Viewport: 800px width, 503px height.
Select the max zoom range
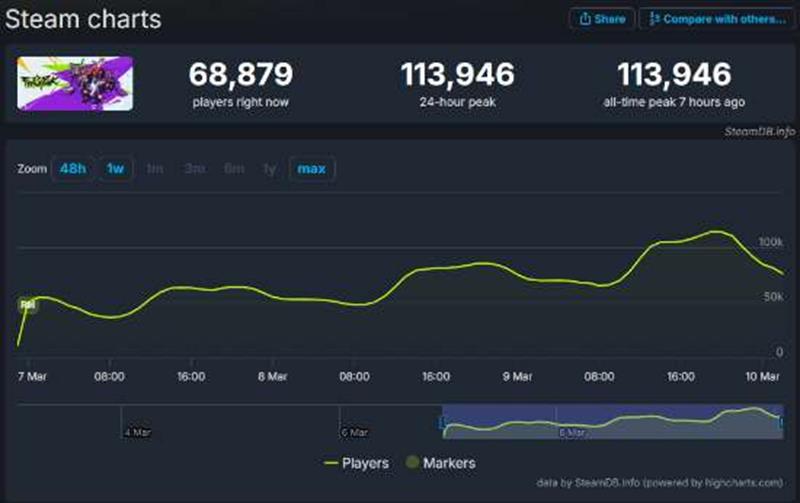tap(312, 168)
